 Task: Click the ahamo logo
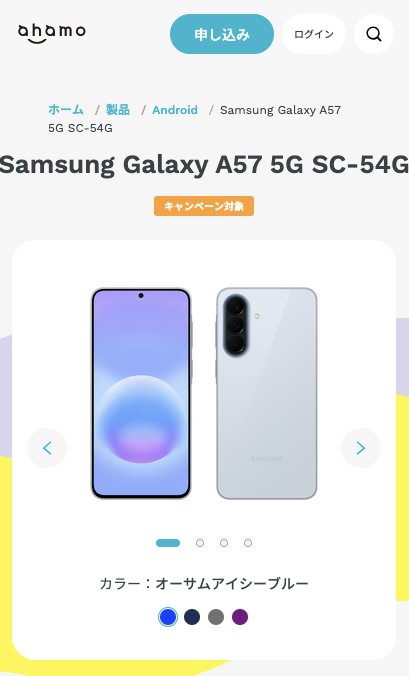pyautogui.click(x=52, y=34)
